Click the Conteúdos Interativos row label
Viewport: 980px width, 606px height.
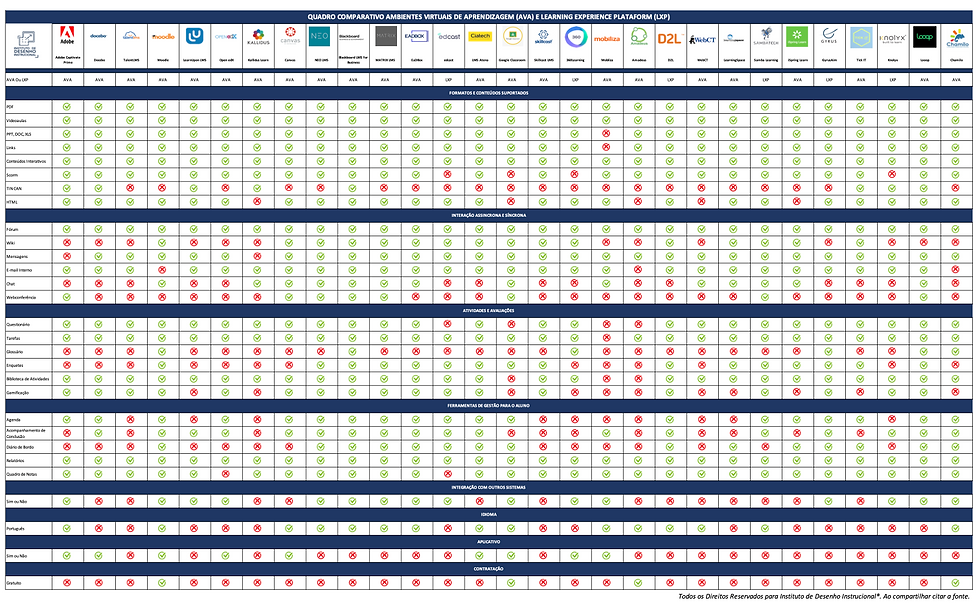point(26,161)
